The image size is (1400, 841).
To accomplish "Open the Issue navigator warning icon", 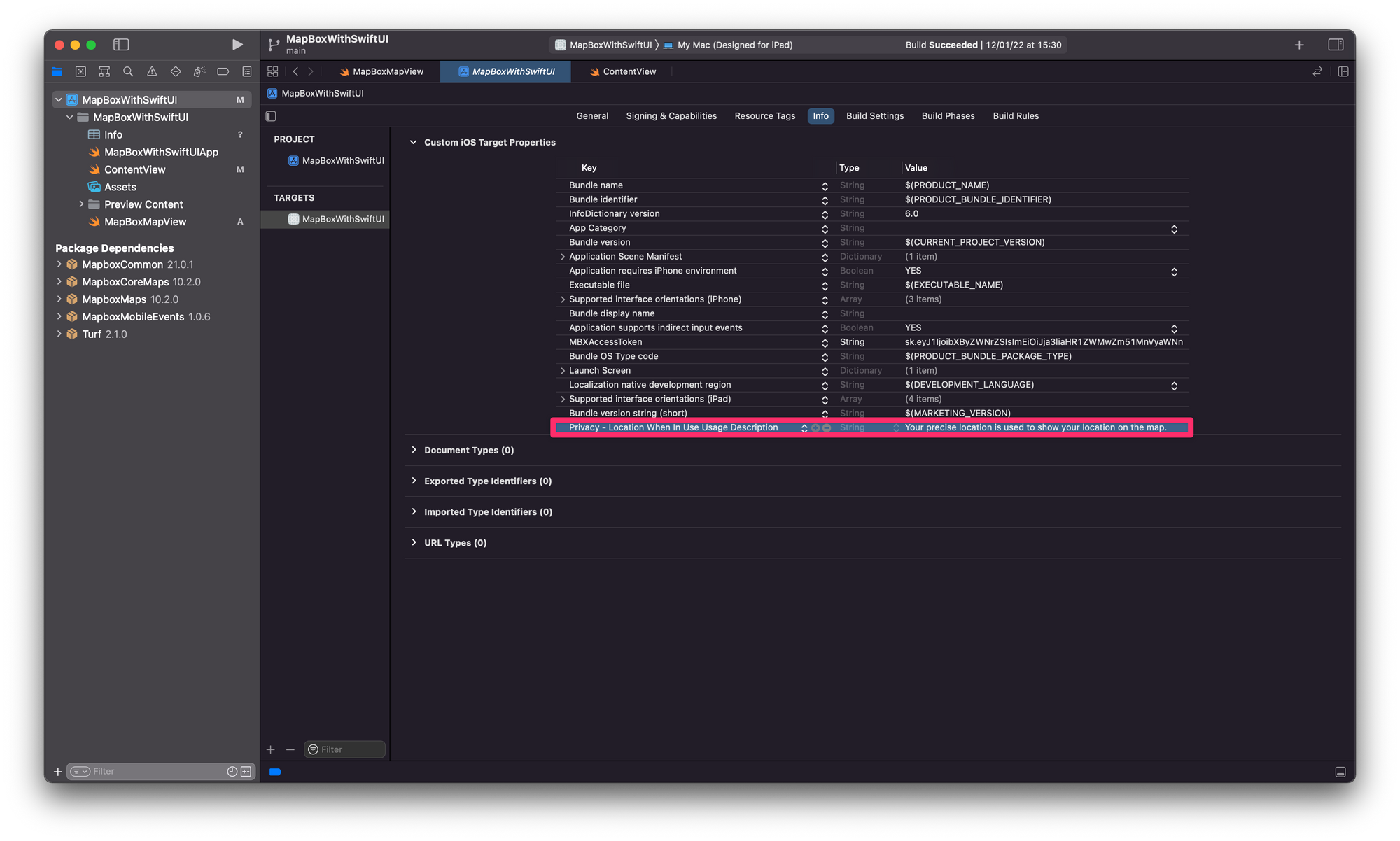I will [x=152, y=71].
